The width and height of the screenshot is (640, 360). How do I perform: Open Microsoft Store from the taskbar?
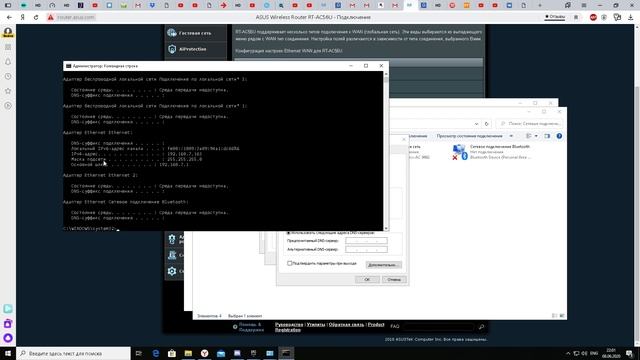(172, 353)
